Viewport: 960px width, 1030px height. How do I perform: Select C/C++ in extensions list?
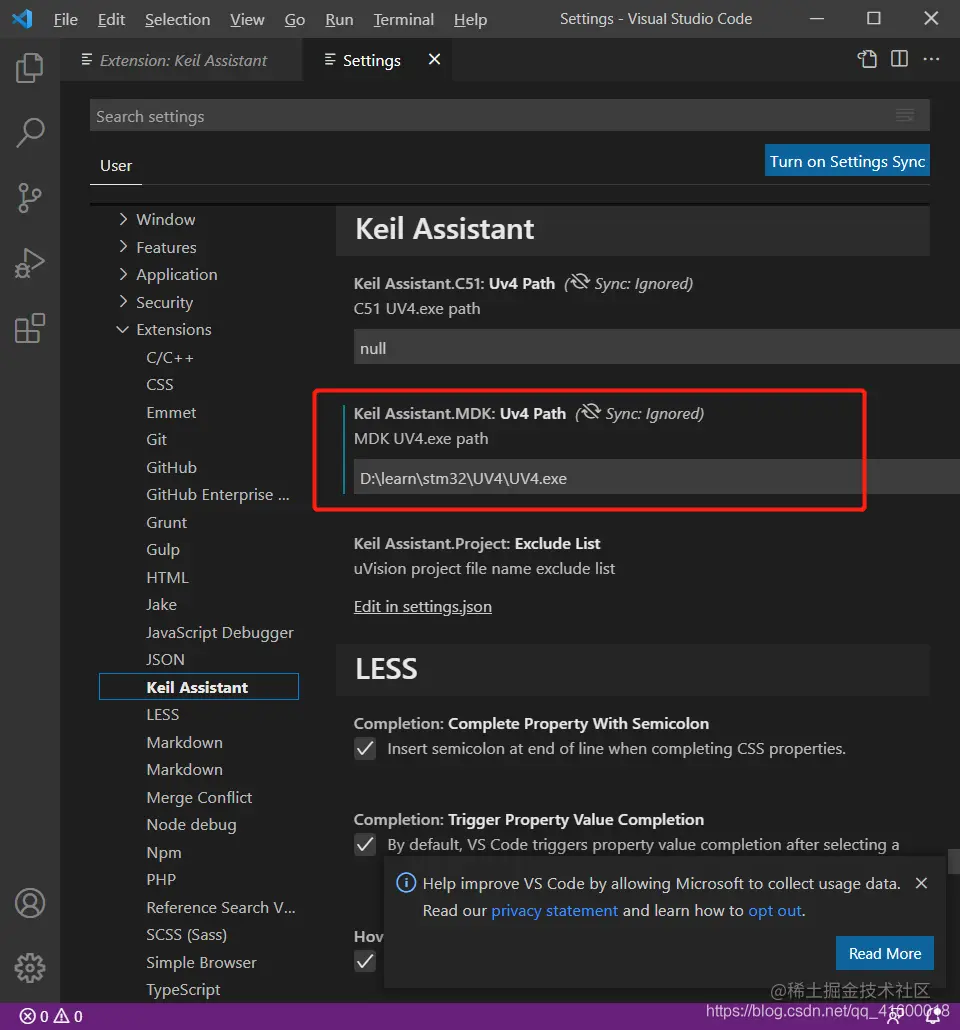(170, 358)
